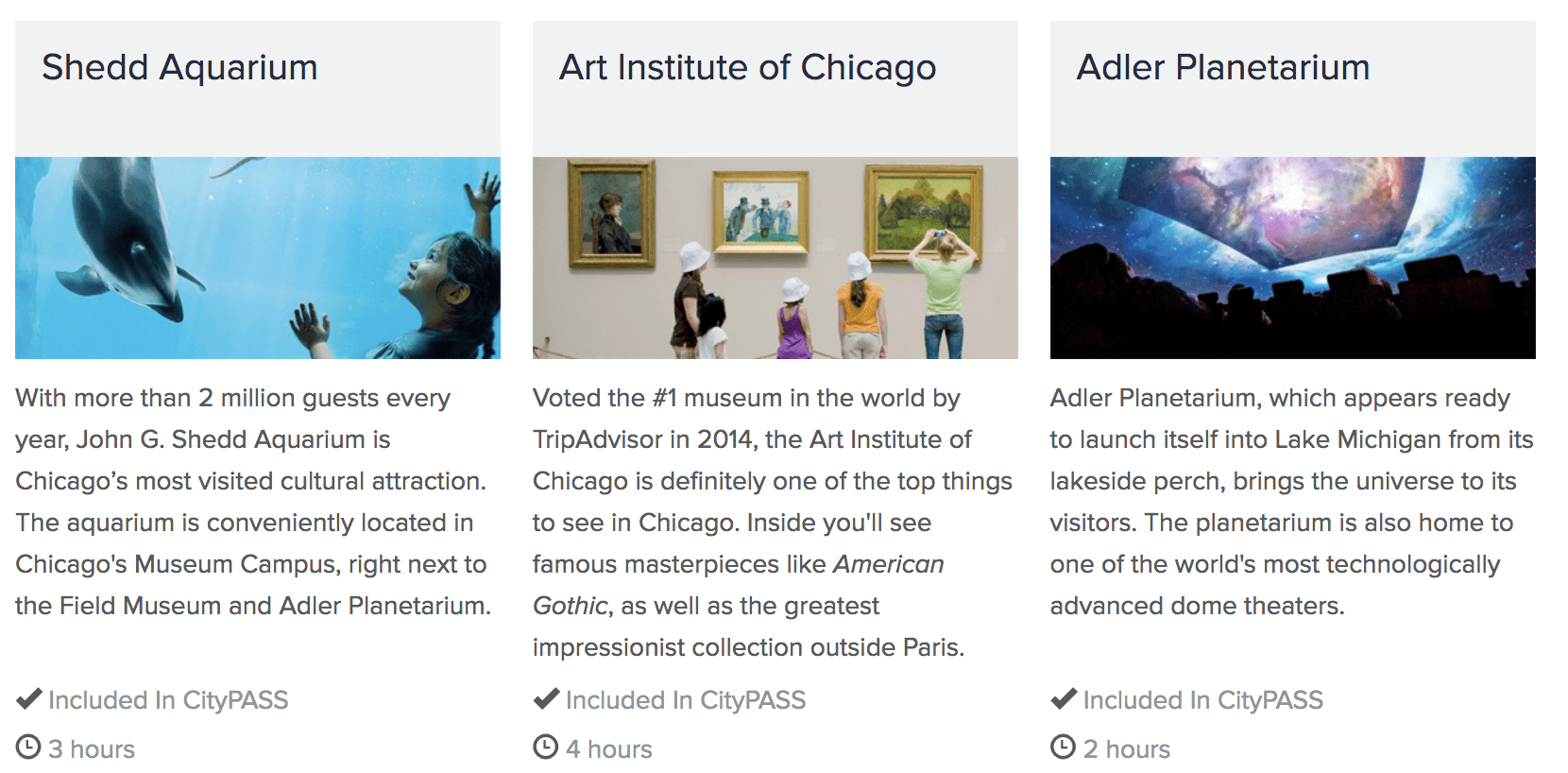Open the Art Institute gallery photo
Image resolution: width=1568 pixels, height=773 pixels.
[775, 258]
